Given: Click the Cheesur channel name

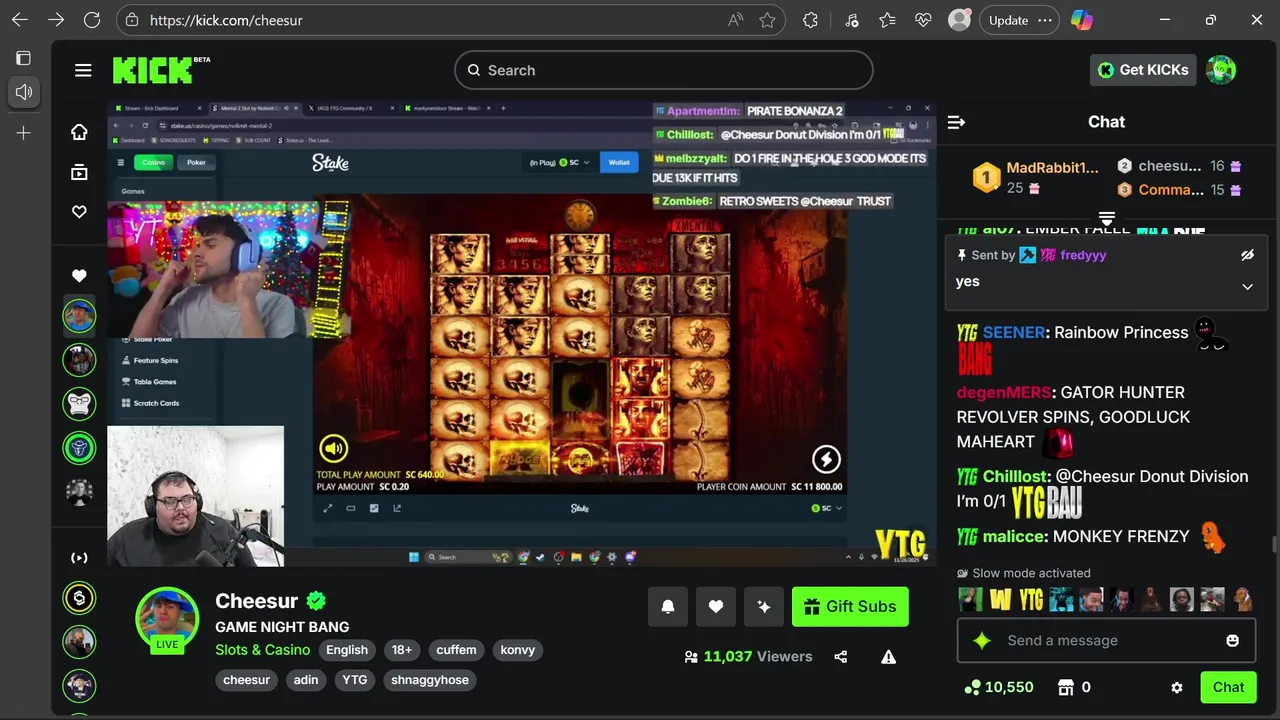Looking at the screenshot, I should pos(257,601).
